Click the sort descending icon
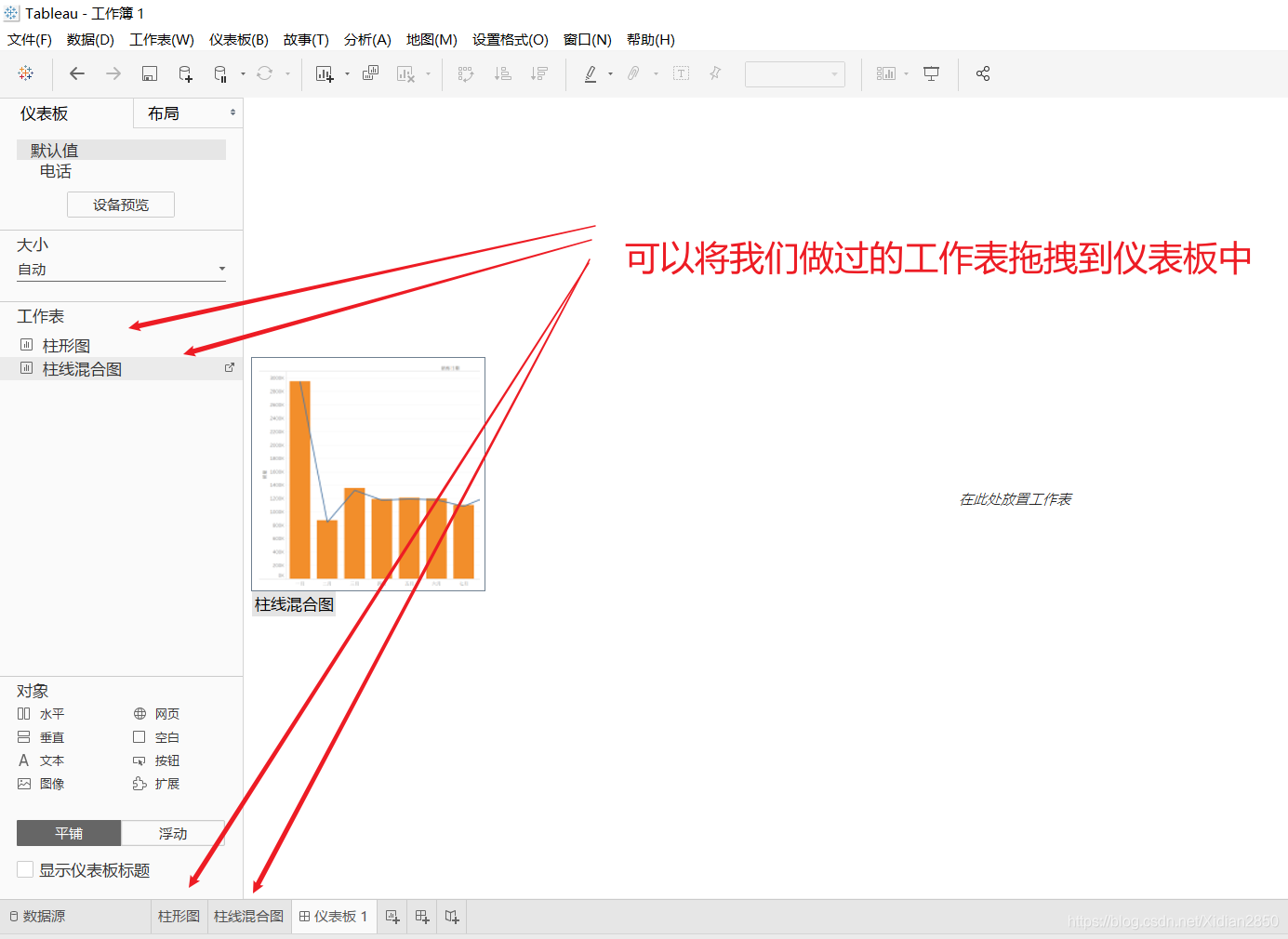This screenshot has height=939, width=1288. [539, 73]
